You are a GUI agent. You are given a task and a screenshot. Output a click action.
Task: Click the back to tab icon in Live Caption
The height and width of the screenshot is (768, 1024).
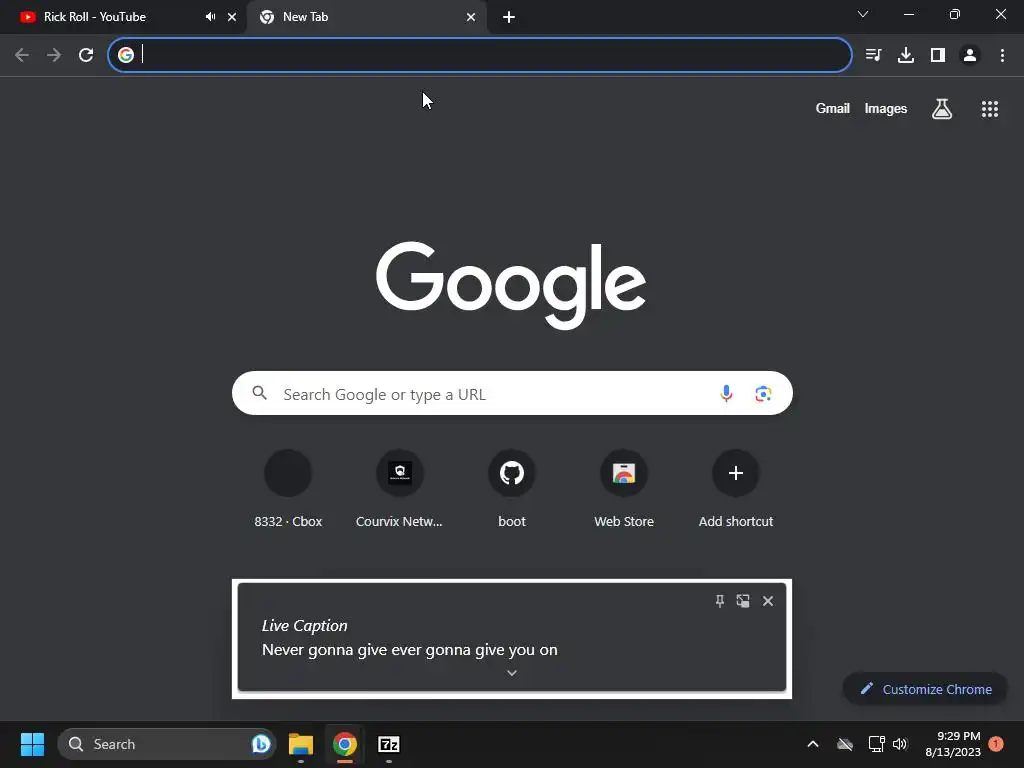pos(743,601)
